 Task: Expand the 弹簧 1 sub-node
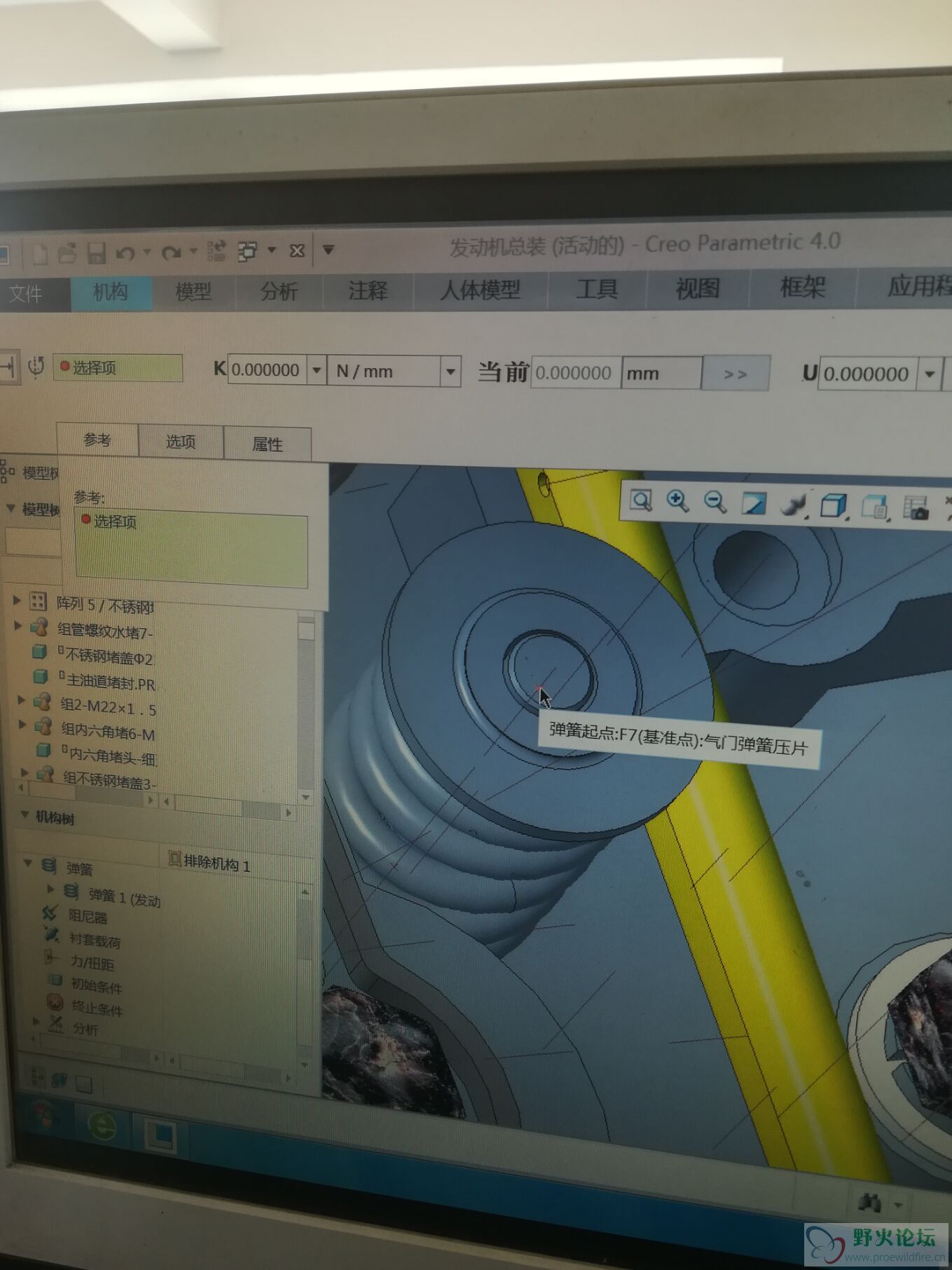50,889
